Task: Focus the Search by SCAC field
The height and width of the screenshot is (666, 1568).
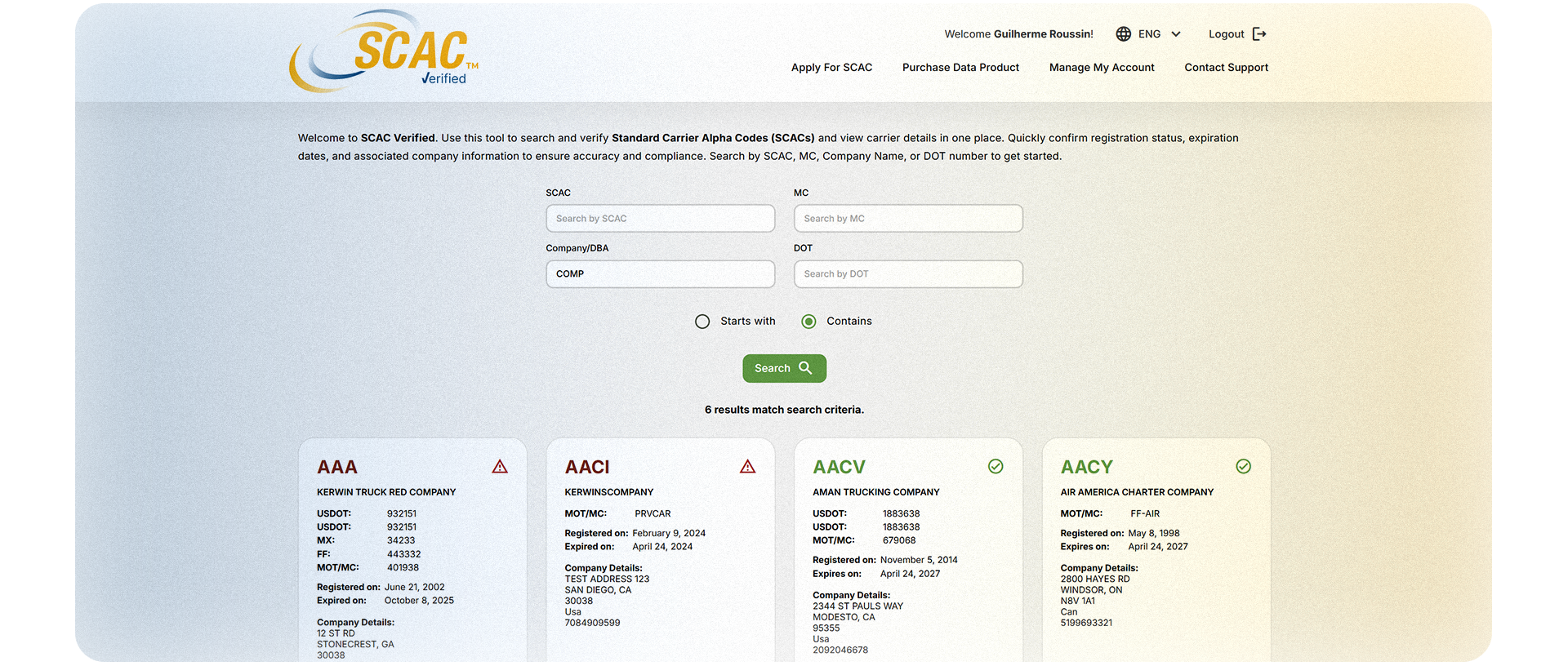Action: point(660,219)
